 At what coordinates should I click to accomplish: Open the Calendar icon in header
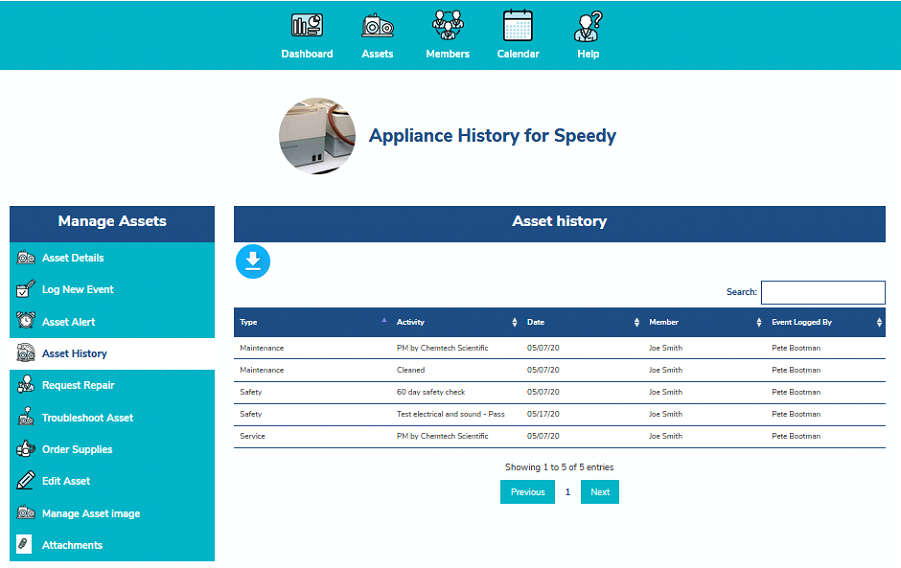click(518, 26)
